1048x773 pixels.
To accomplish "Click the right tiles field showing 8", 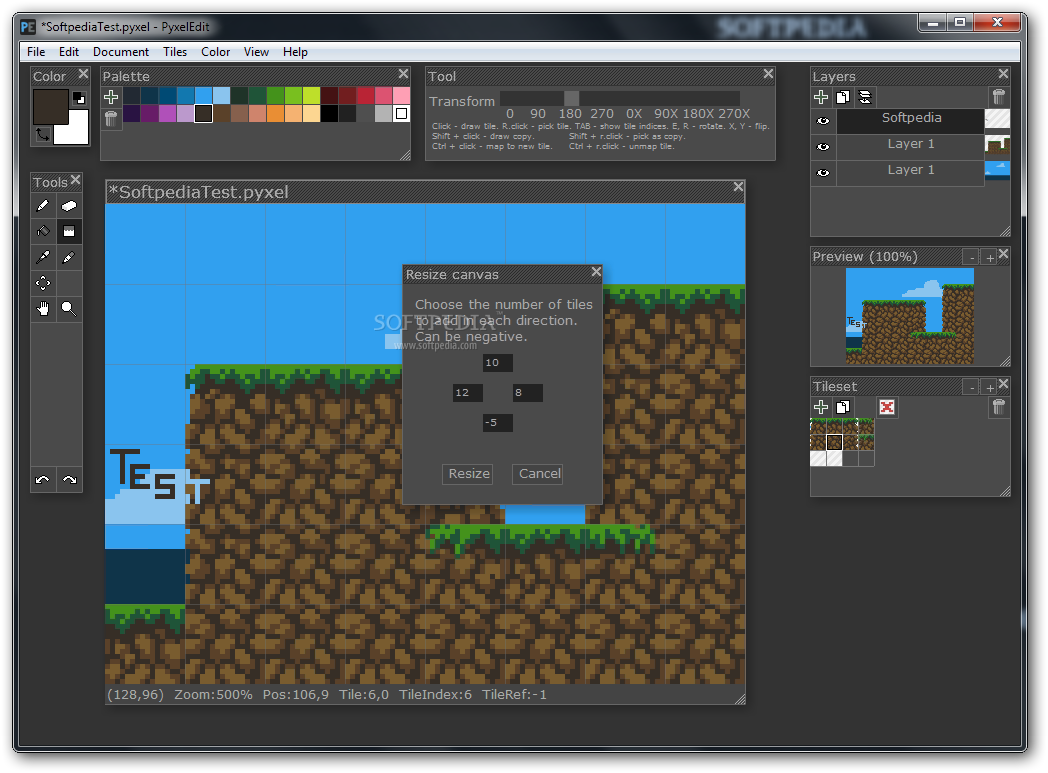I will pos(527,393).
